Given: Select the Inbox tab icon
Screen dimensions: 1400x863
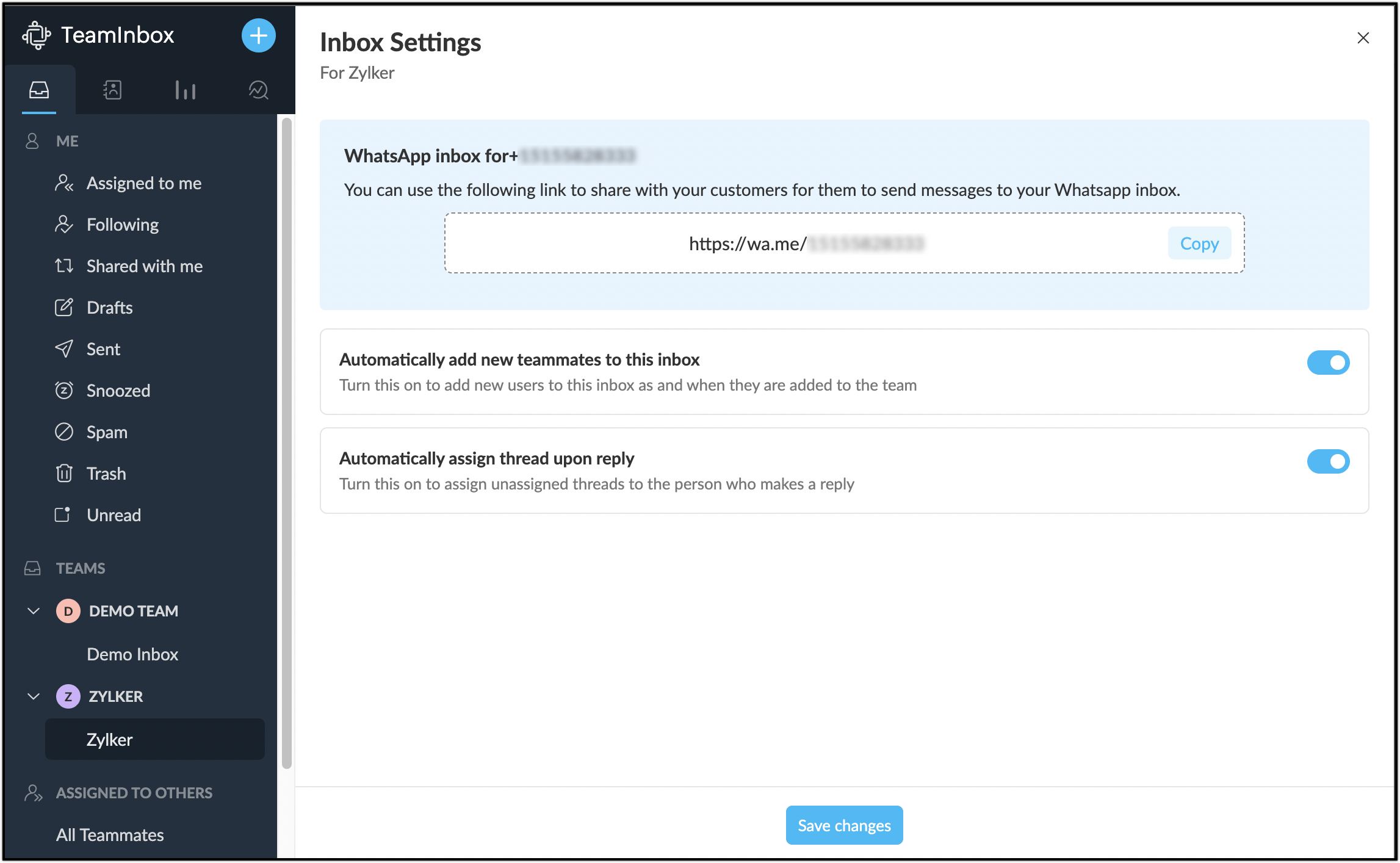Looking at the screenshot, I should coord(39,89).
